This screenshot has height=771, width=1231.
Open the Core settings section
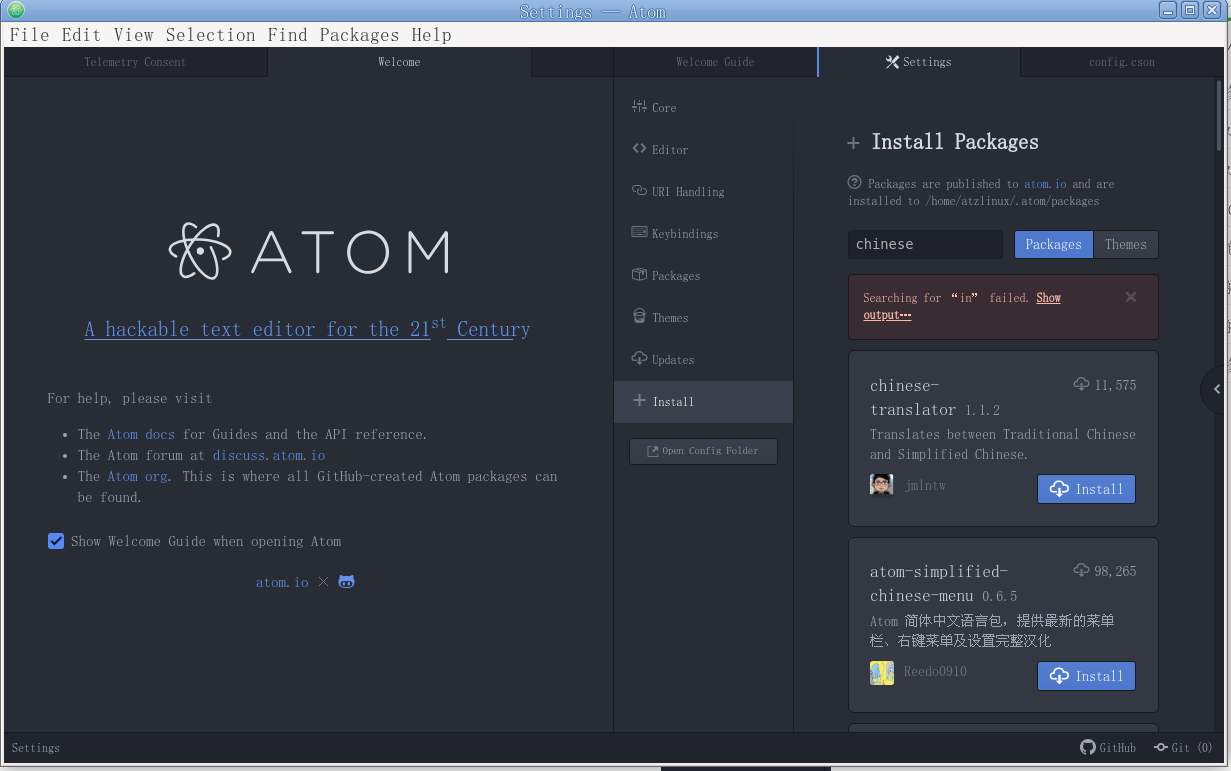click(703, 107)
